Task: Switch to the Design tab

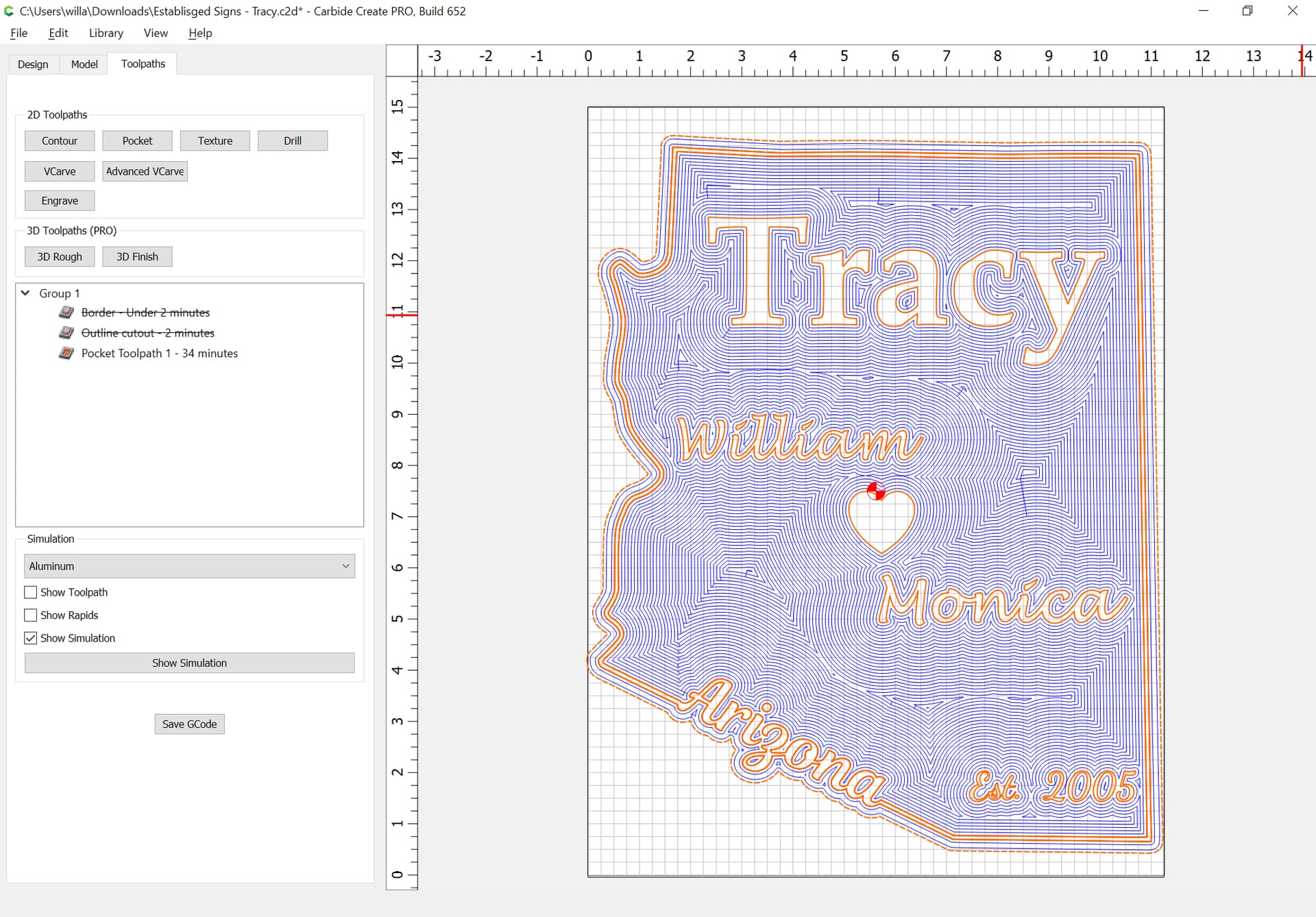Action: (x=33, y=64)
